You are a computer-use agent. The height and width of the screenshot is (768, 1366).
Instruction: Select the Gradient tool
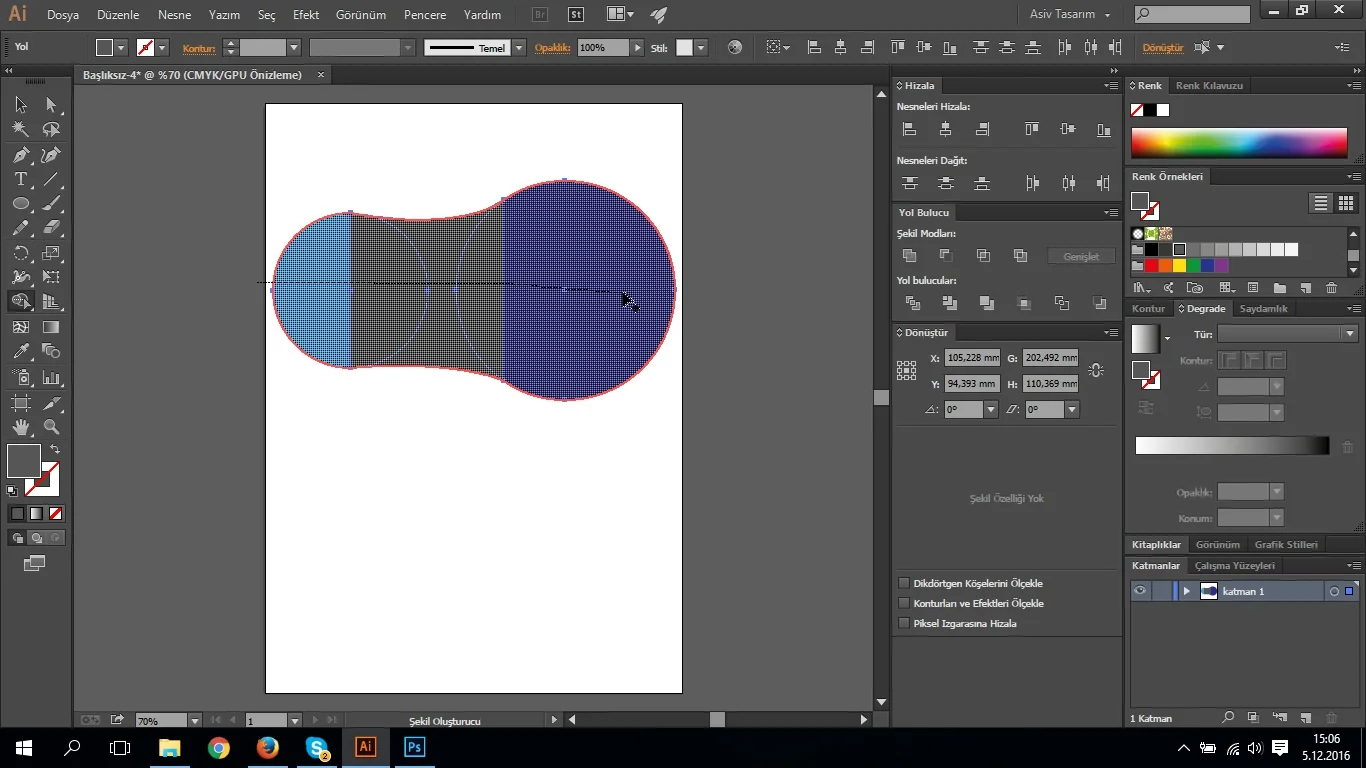pyautogui.click(x=51, y=327)
